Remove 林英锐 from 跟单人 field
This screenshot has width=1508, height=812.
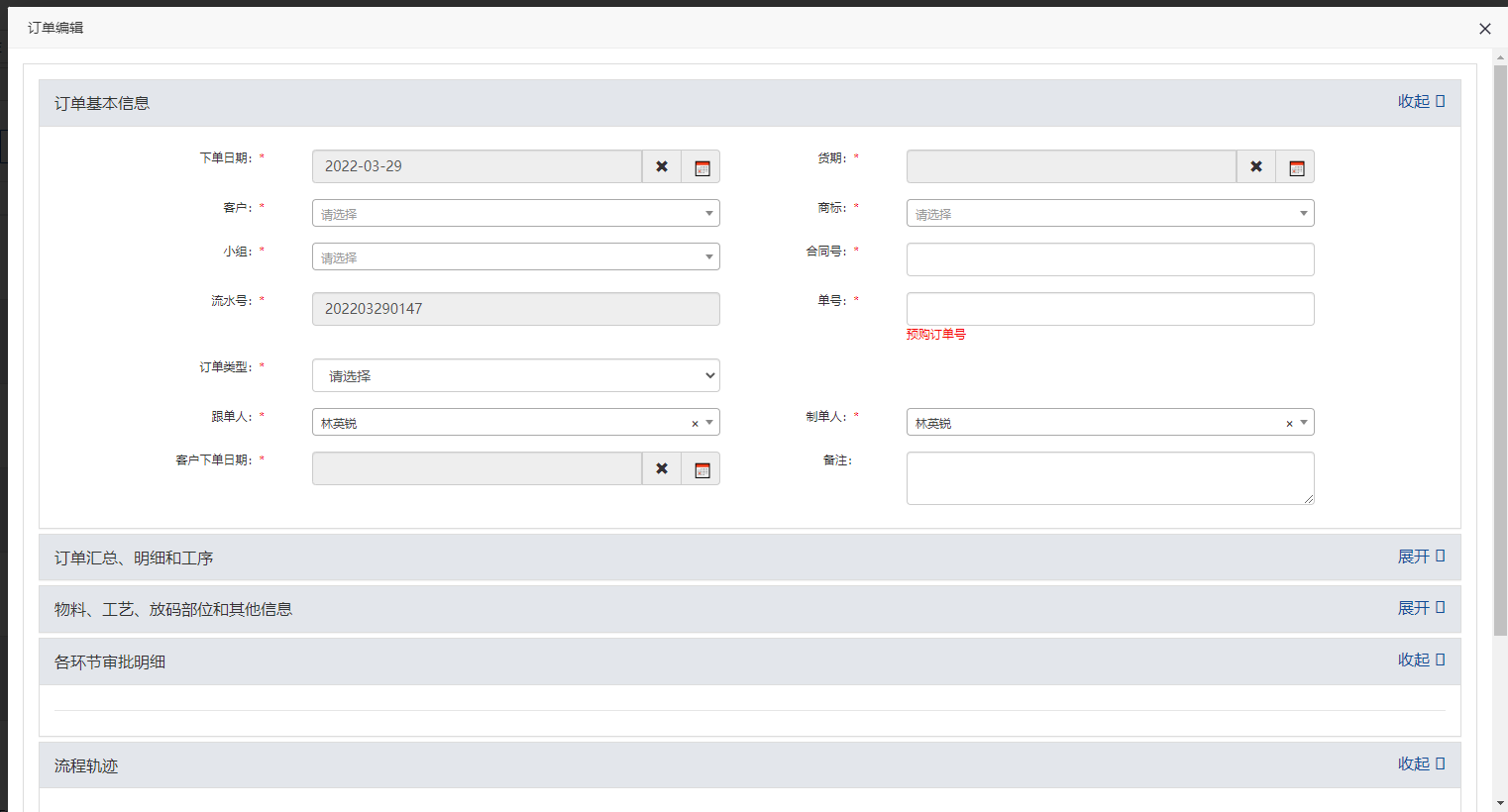(695, 424)
